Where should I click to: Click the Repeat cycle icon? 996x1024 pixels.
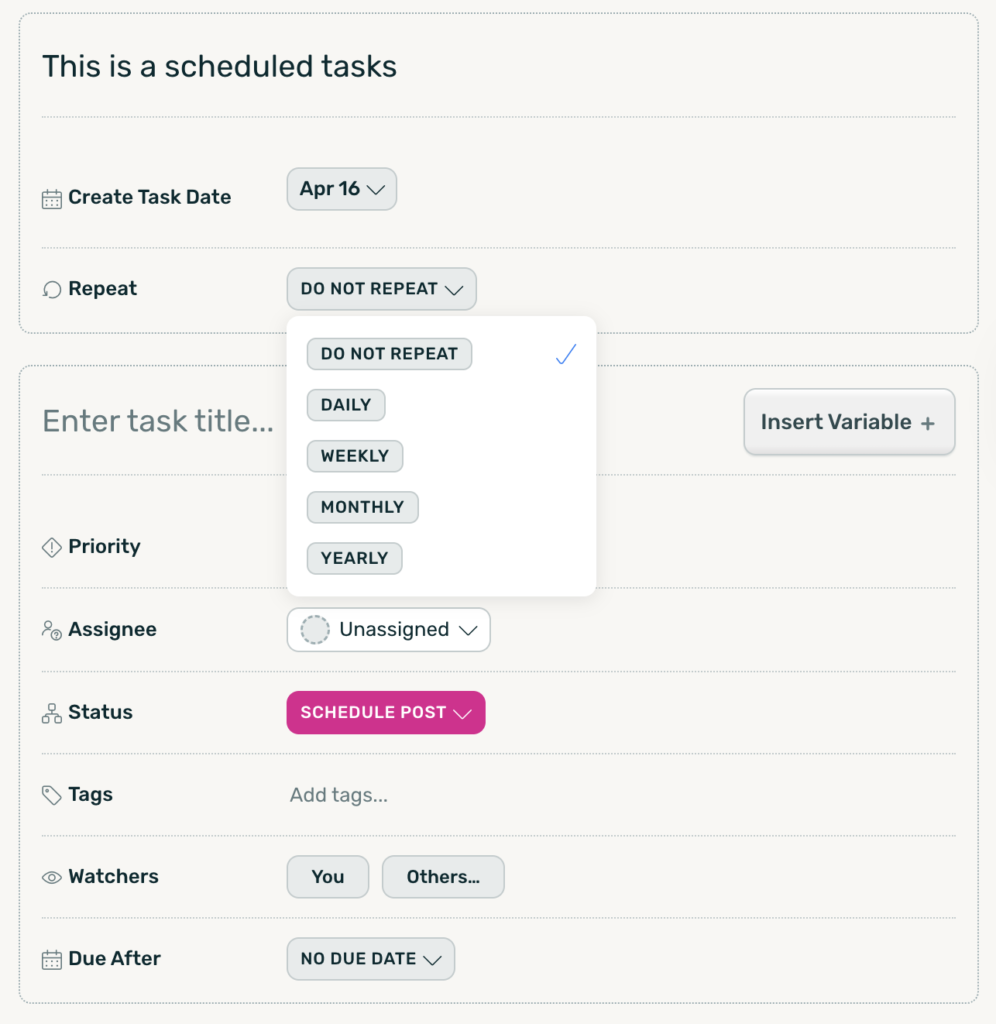[51, 289]
